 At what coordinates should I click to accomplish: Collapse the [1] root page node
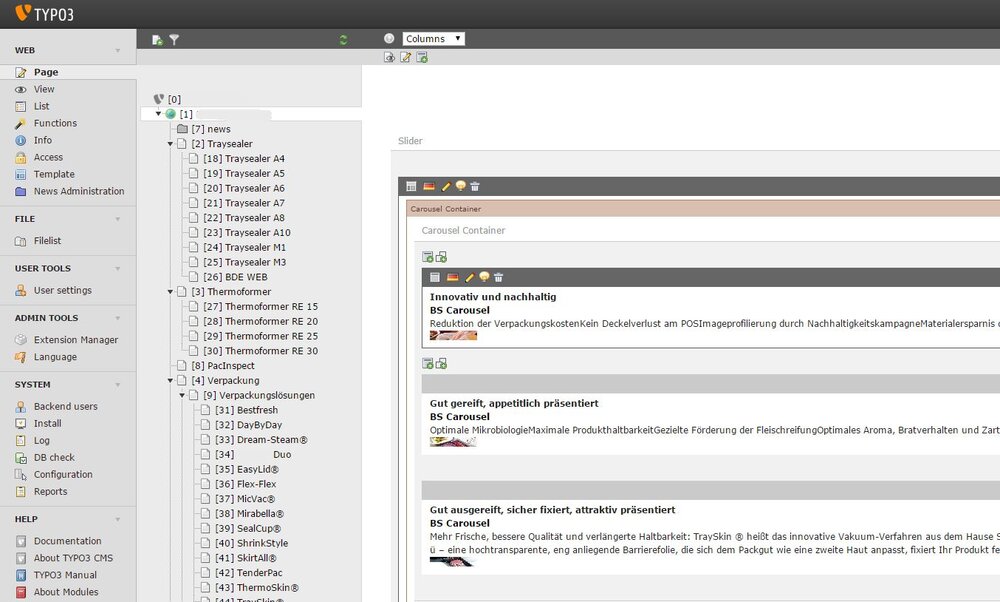click(158, 114)
